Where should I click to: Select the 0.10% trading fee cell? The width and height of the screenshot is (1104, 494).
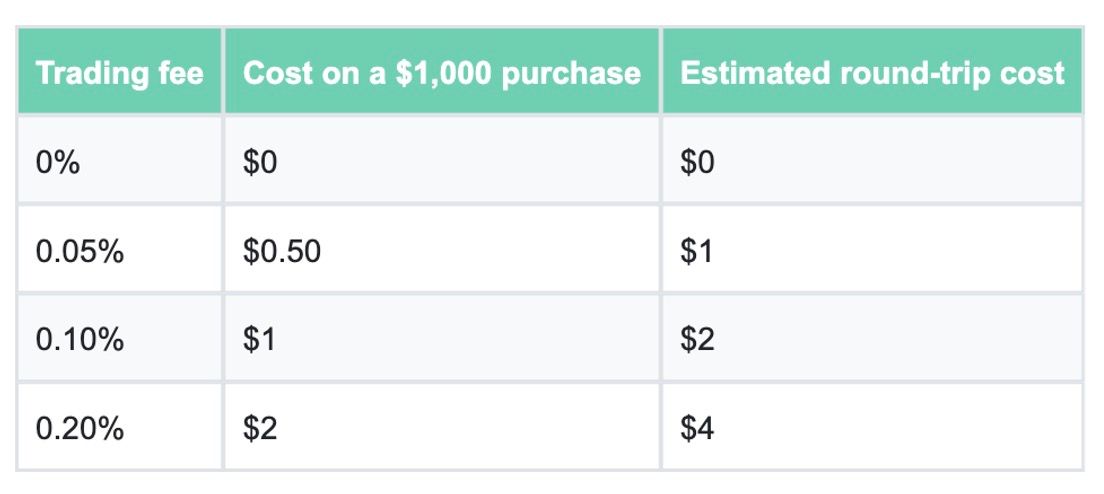click(119, 338)
